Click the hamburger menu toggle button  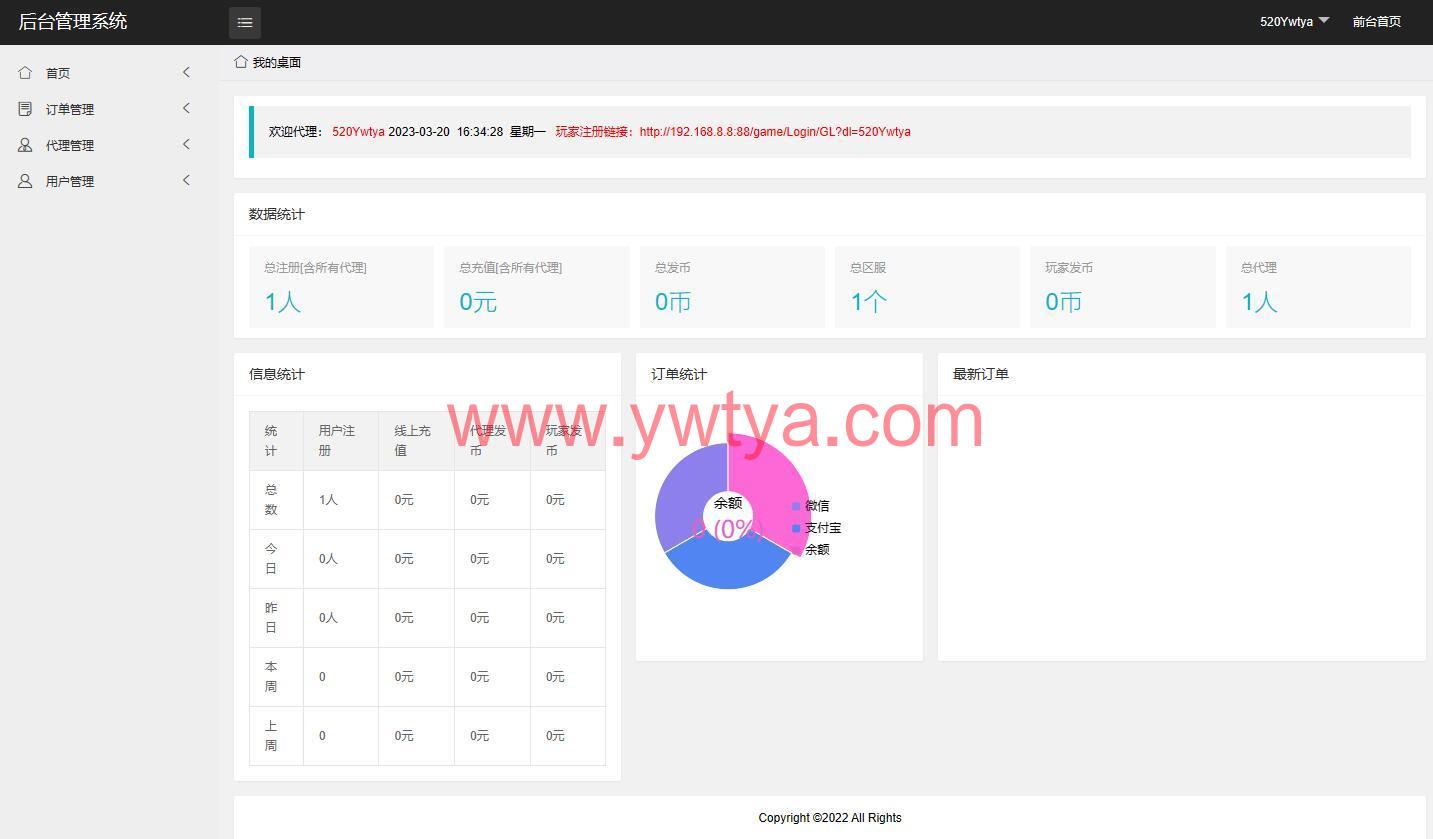point(245,22)
